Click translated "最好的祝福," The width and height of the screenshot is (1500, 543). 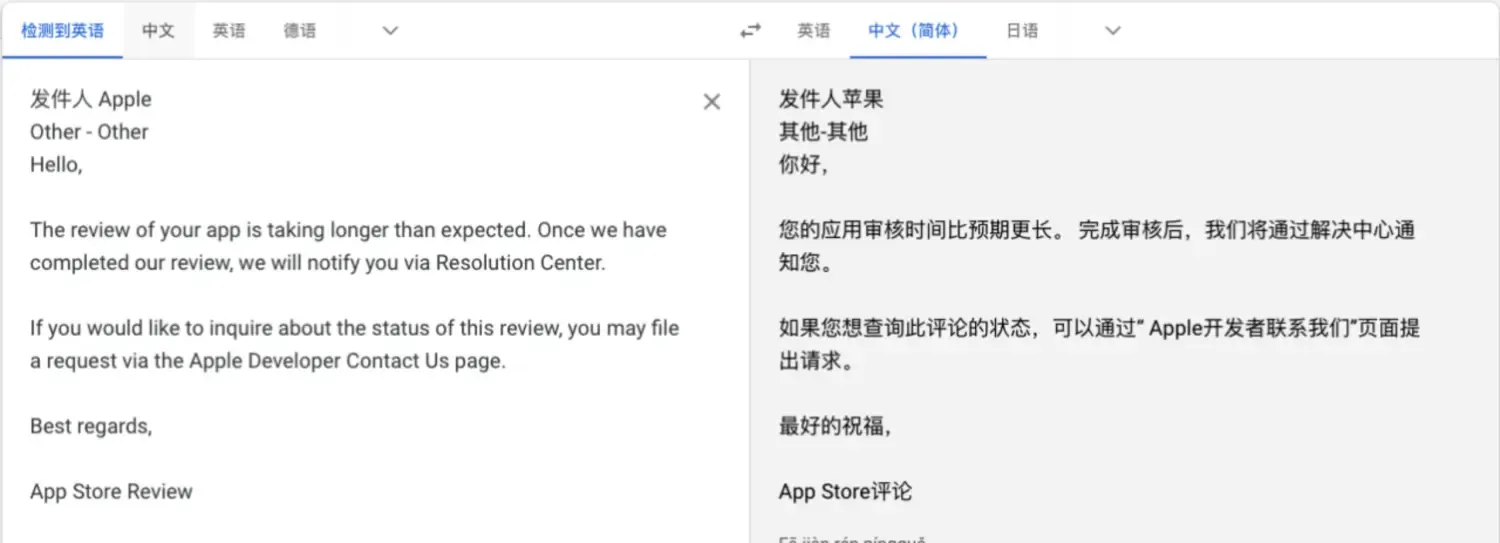(835, 426)
